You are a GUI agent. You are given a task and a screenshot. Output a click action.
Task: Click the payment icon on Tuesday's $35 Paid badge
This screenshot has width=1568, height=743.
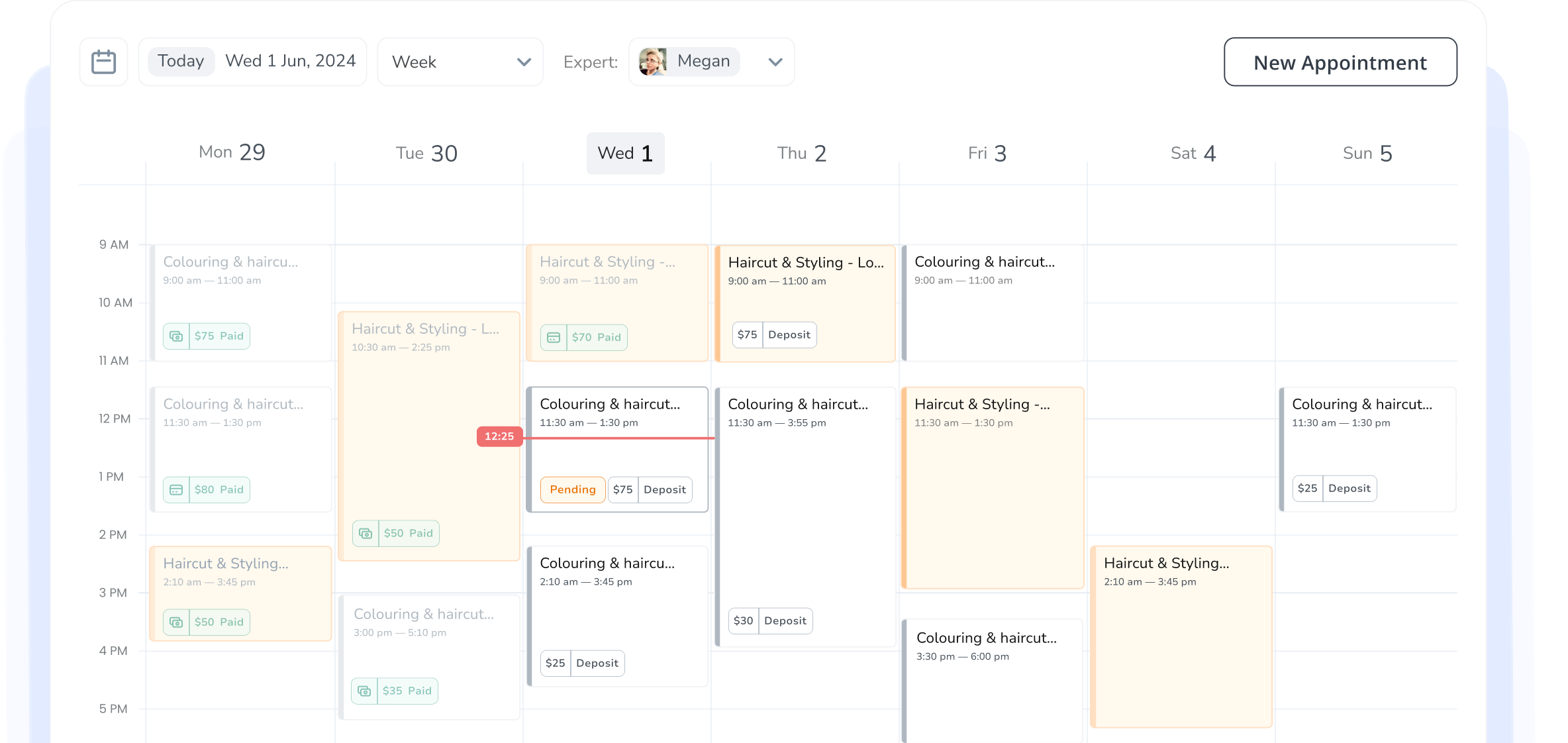tap(364, 690)
